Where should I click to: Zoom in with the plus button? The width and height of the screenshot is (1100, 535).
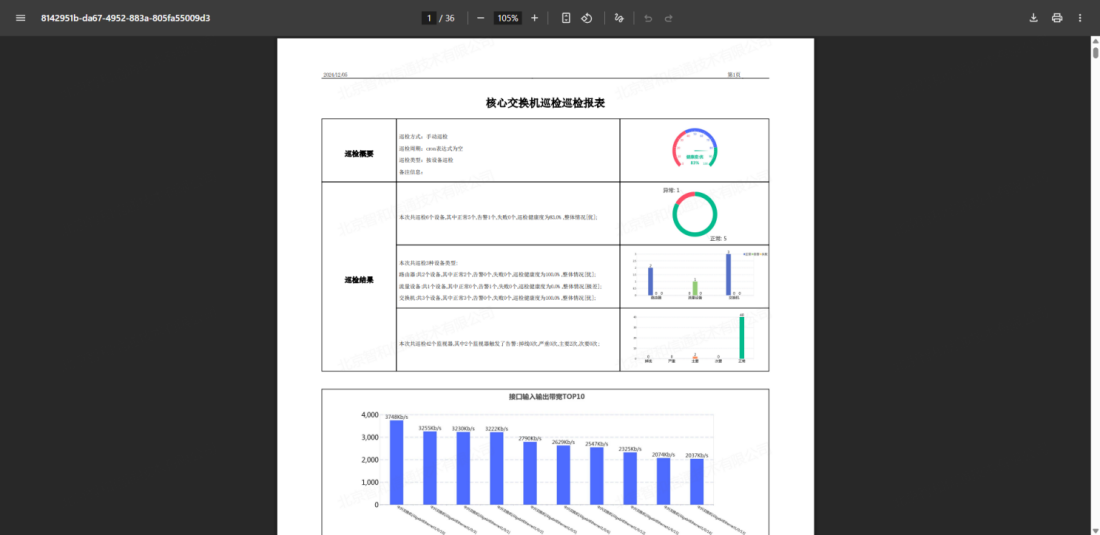(x=535, y=18)
